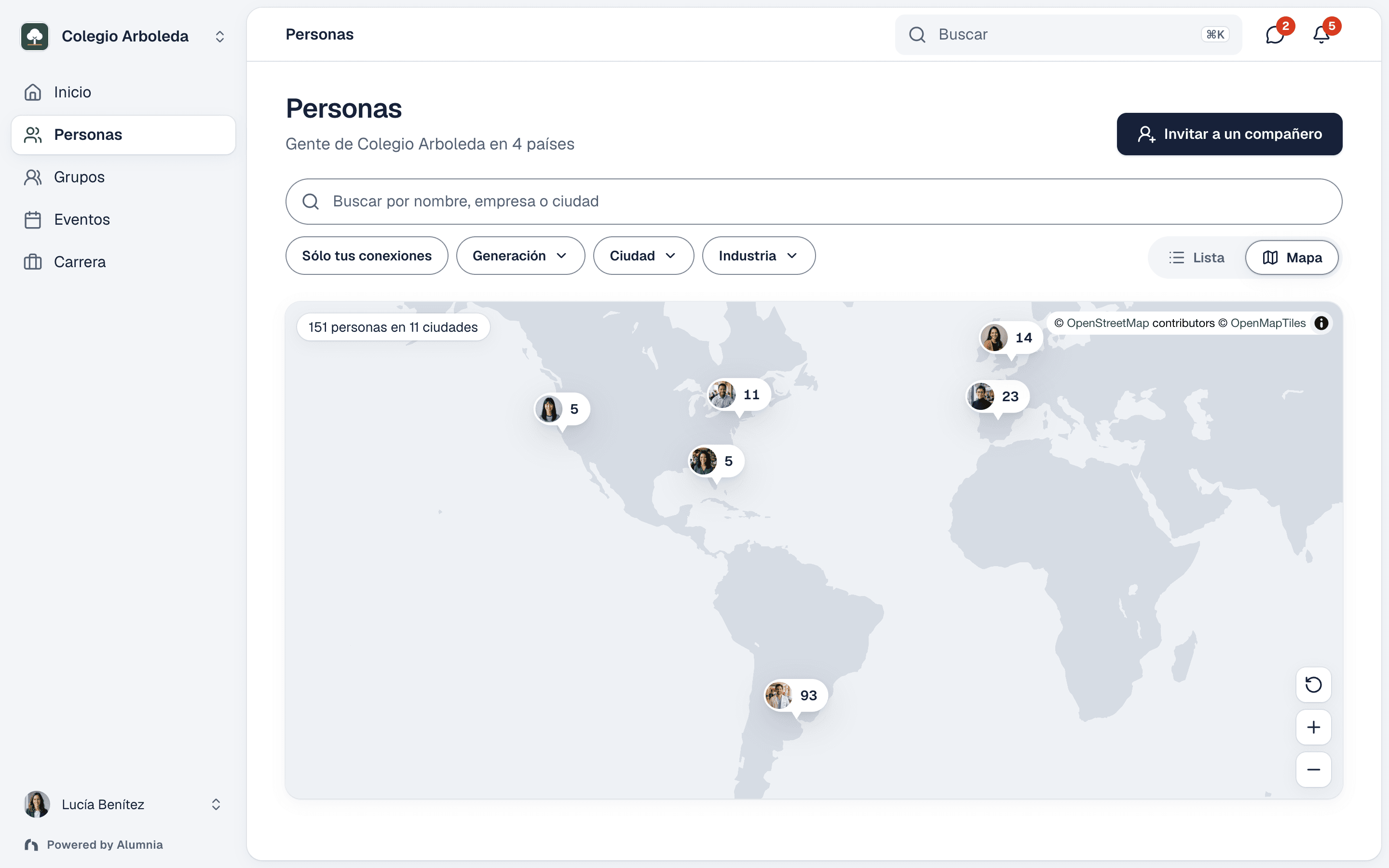1389x868 pixels.
Task: Open the Colegio Arboleda workspace switcher chevrons
Action: tap(220, 37)
